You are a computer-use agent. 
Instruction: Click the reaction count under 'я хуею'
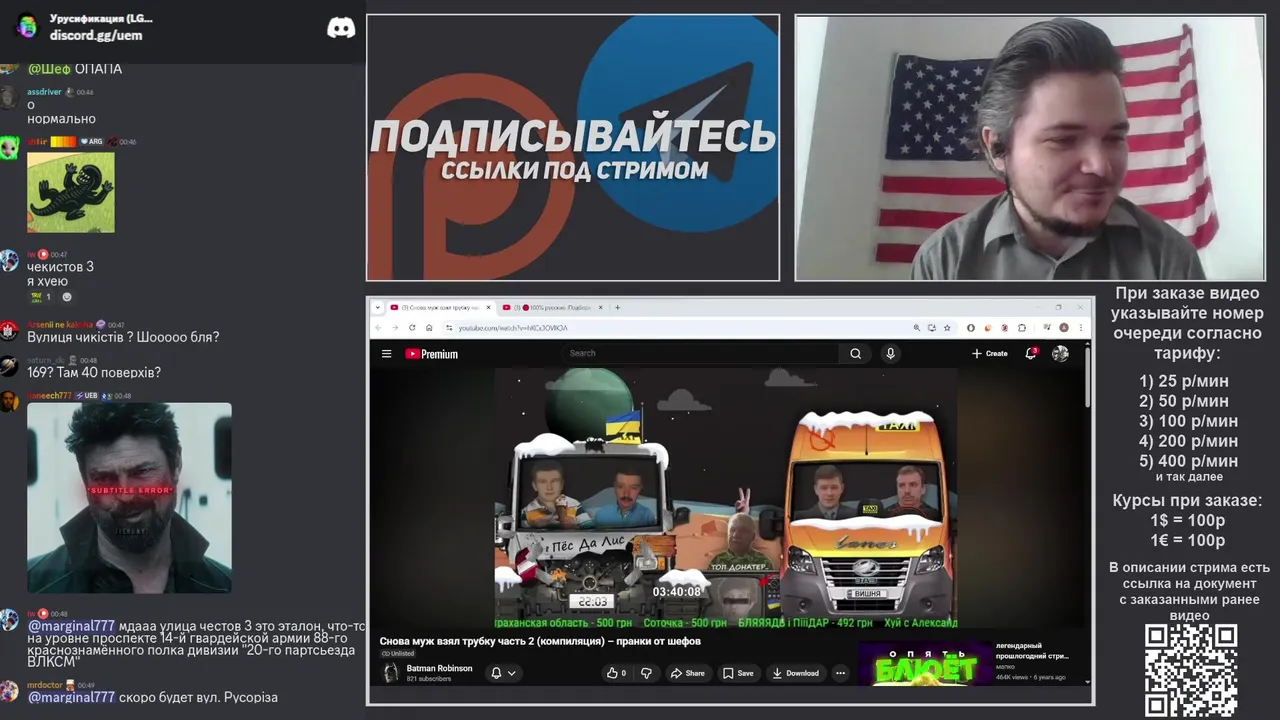[x=41, y=297]
